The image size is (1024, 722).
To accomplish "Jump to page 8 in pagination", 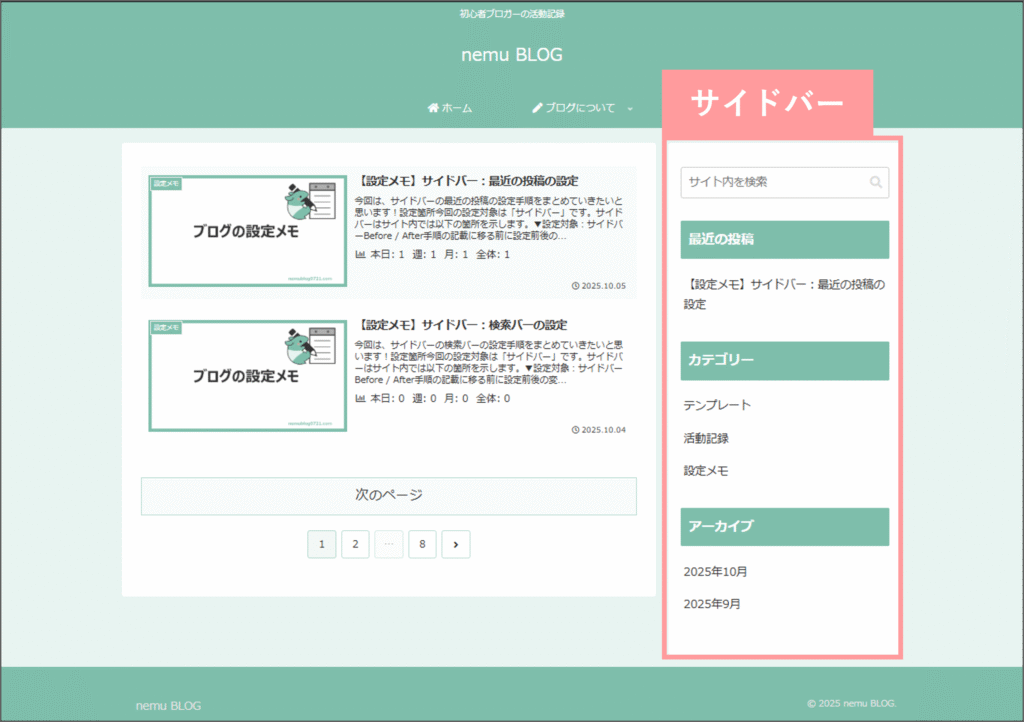I will [422, 544].
